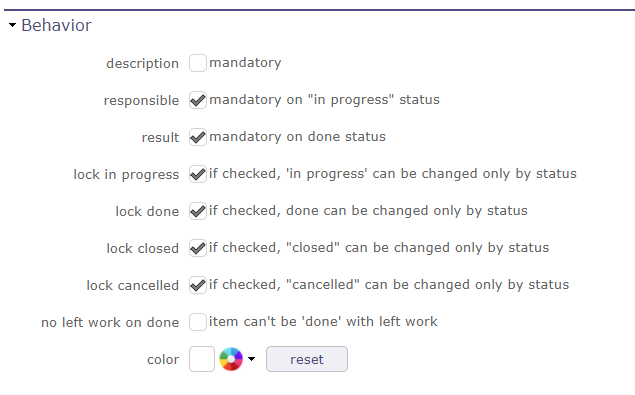Click the 'color' field label

point(163,359)
